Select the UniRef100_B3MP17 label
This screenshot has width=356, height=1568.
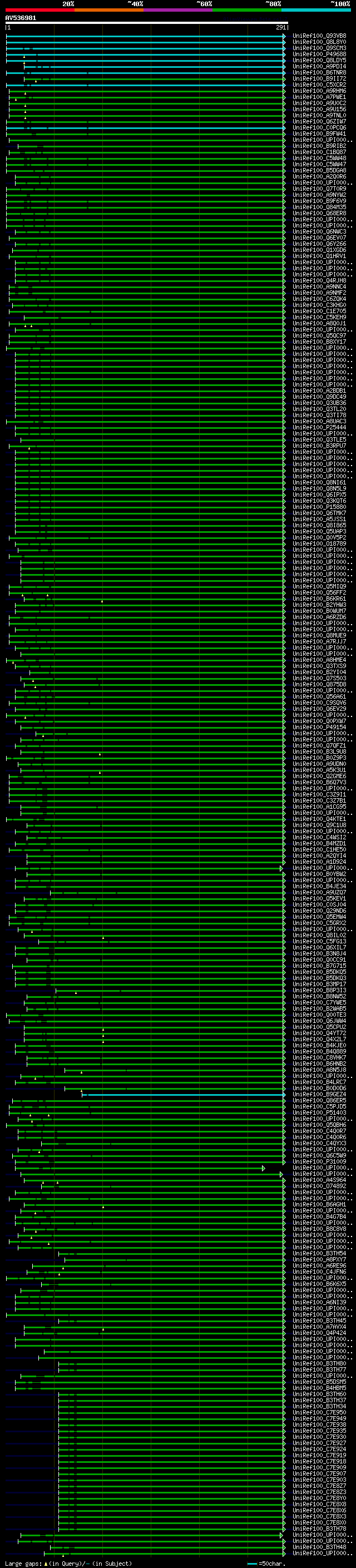click(x=319, y=985)
